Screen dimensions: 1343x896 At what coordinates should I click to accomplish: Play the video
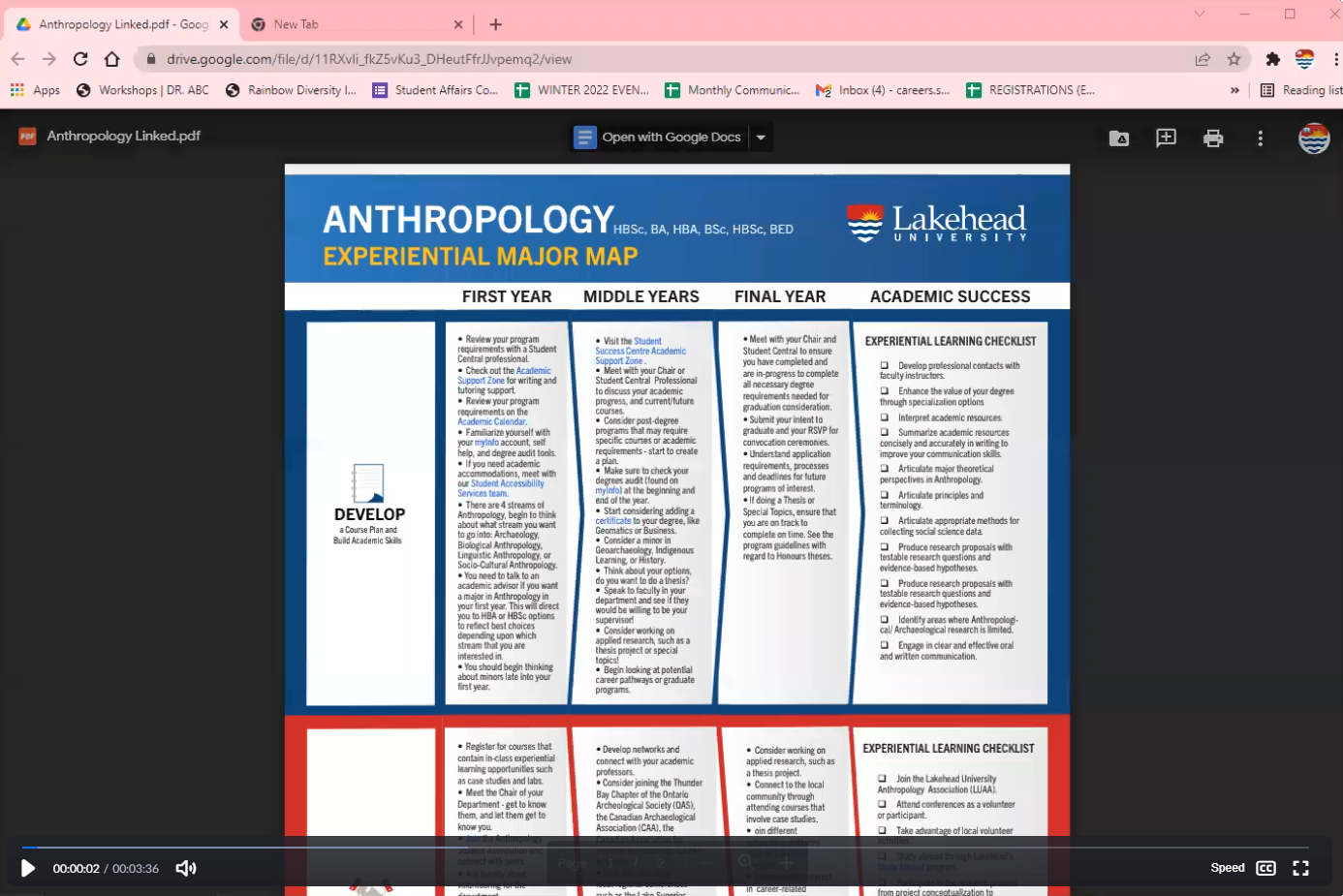28,868
